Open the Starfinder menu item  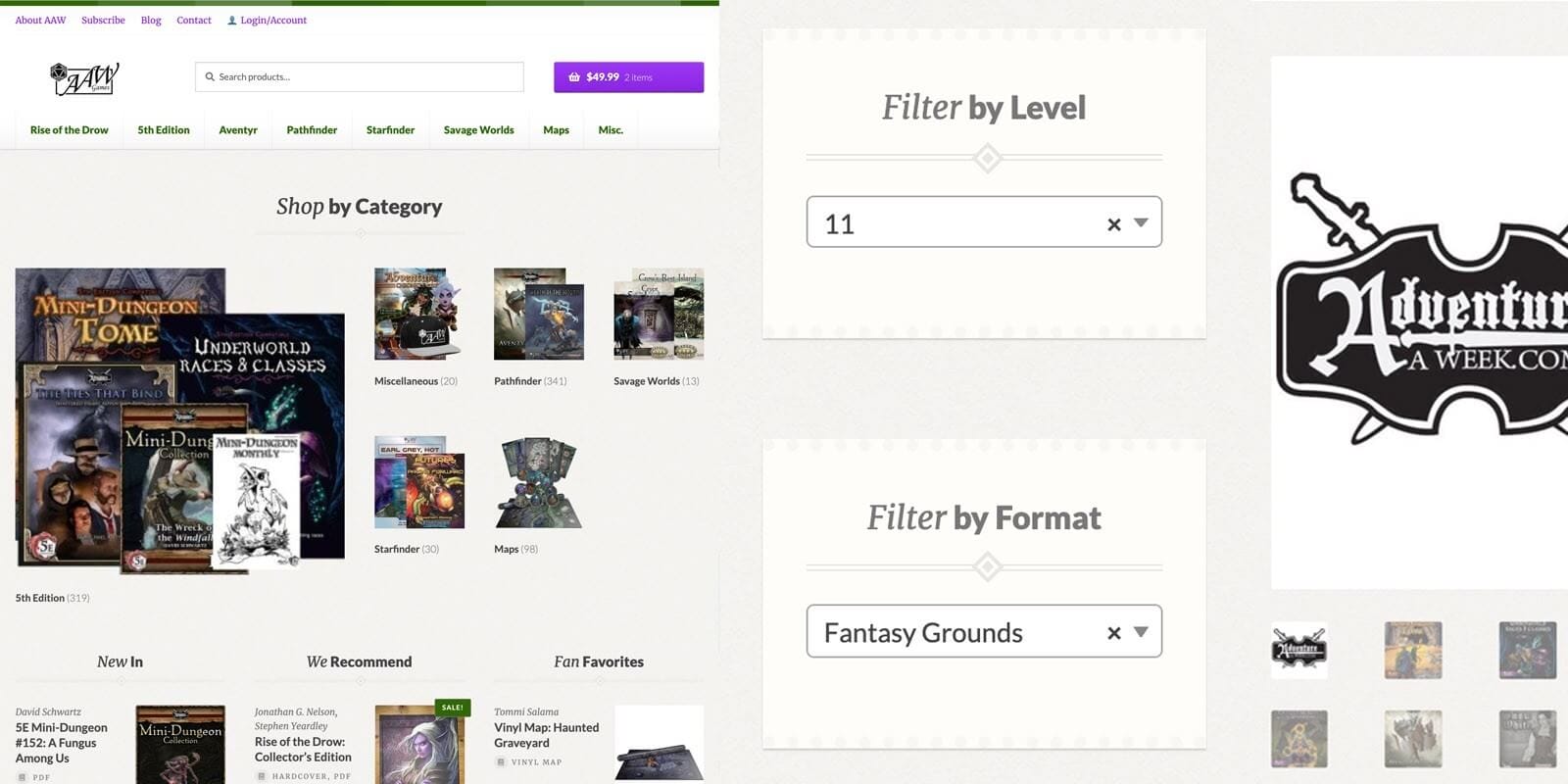coord(390,129)
